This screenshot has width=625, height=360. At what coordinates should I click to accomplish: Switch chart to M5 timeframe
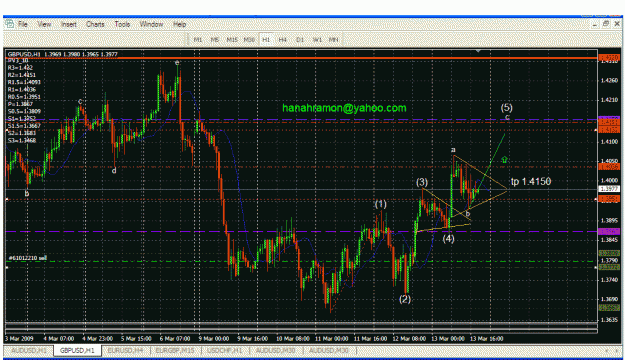(x=214, y=39)
